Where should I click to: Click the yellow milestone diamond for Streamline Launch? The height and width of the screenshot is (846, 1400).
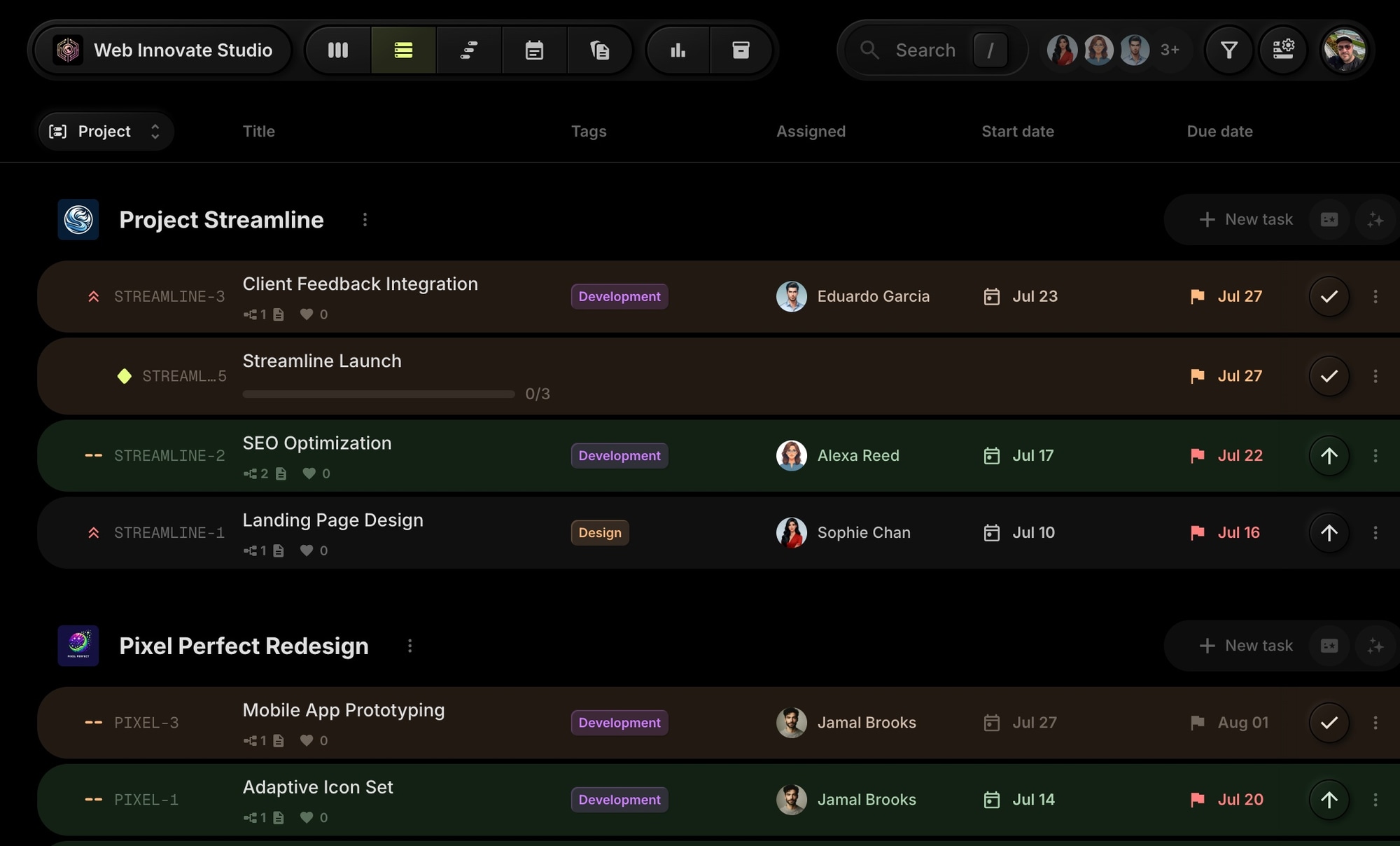tap(124, 376)
